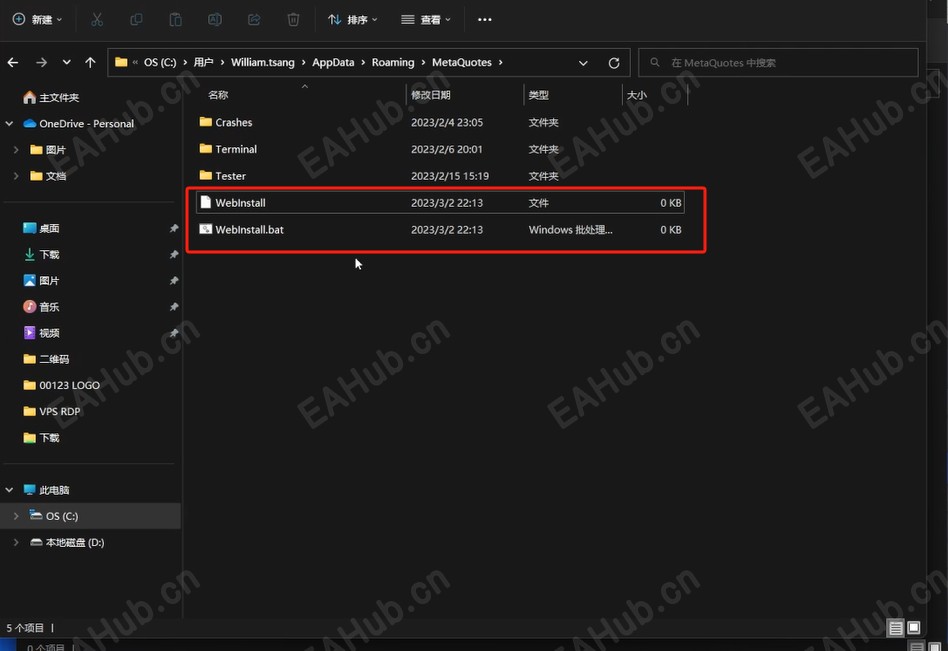
Task: Open the View dropdown menu
Action: click(426, 19)
